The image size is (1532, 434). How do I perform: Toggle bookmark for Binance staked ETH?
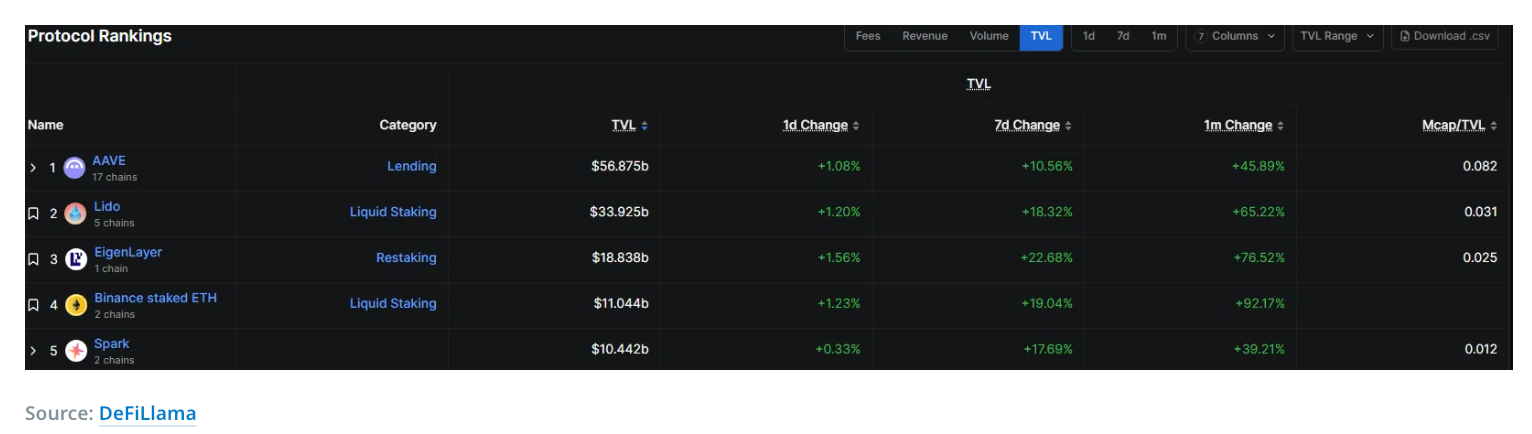click(33, 305)
